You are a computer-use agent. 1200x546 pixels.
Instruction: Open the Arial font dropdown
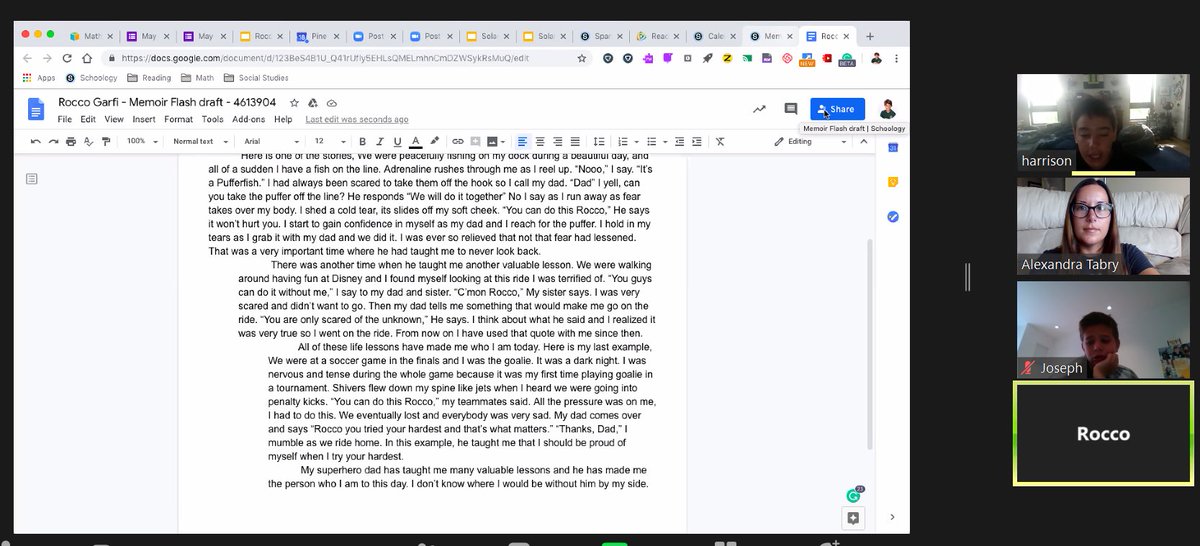click(270, 142)
